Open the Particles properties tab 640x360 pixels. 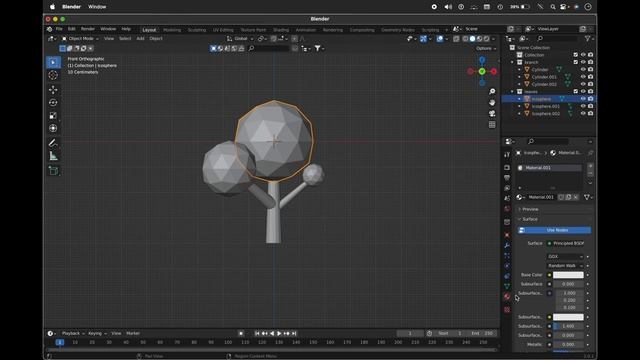(507, 256)
